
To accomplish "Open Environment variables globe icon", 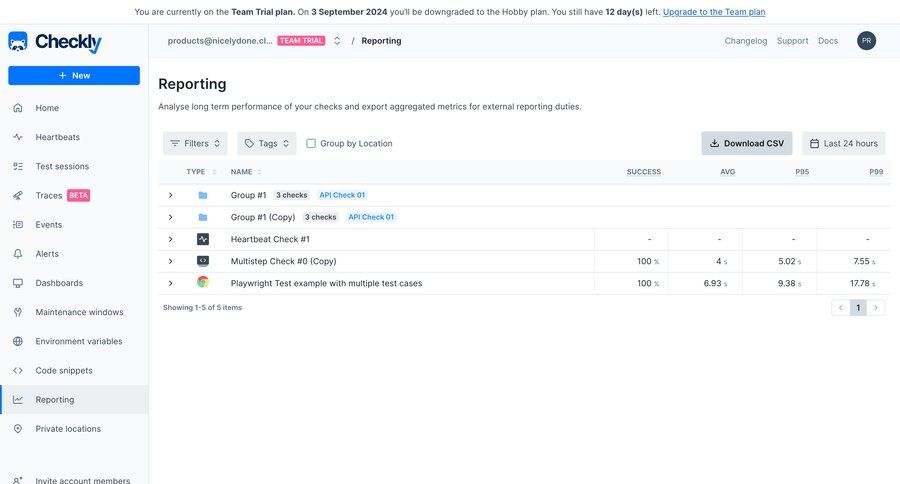I will tap(18, 341).
